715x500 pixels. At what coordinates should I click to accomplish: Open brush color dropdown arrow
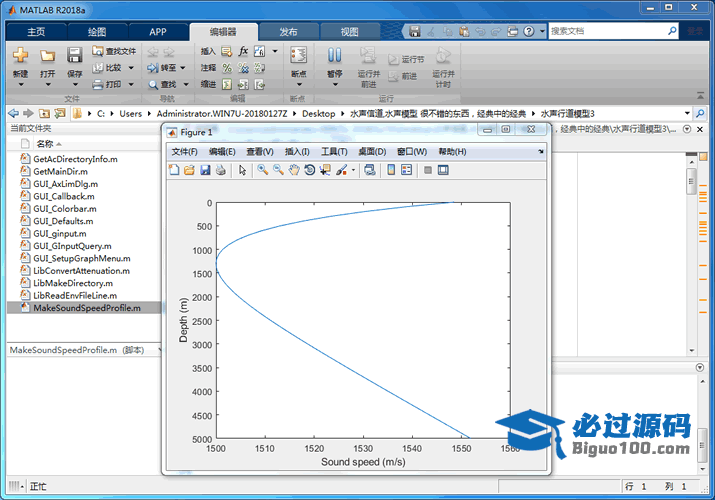click(x=353, y=170)
